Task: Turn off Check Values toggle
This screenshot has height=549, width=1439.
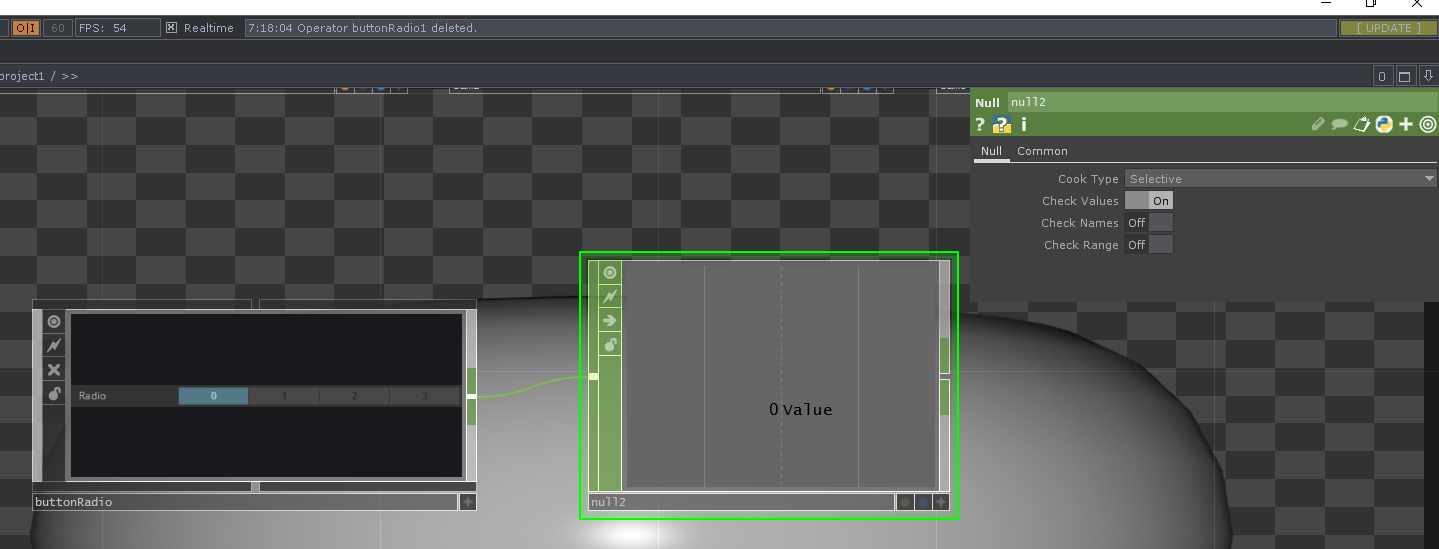Action: point(1148,201)
